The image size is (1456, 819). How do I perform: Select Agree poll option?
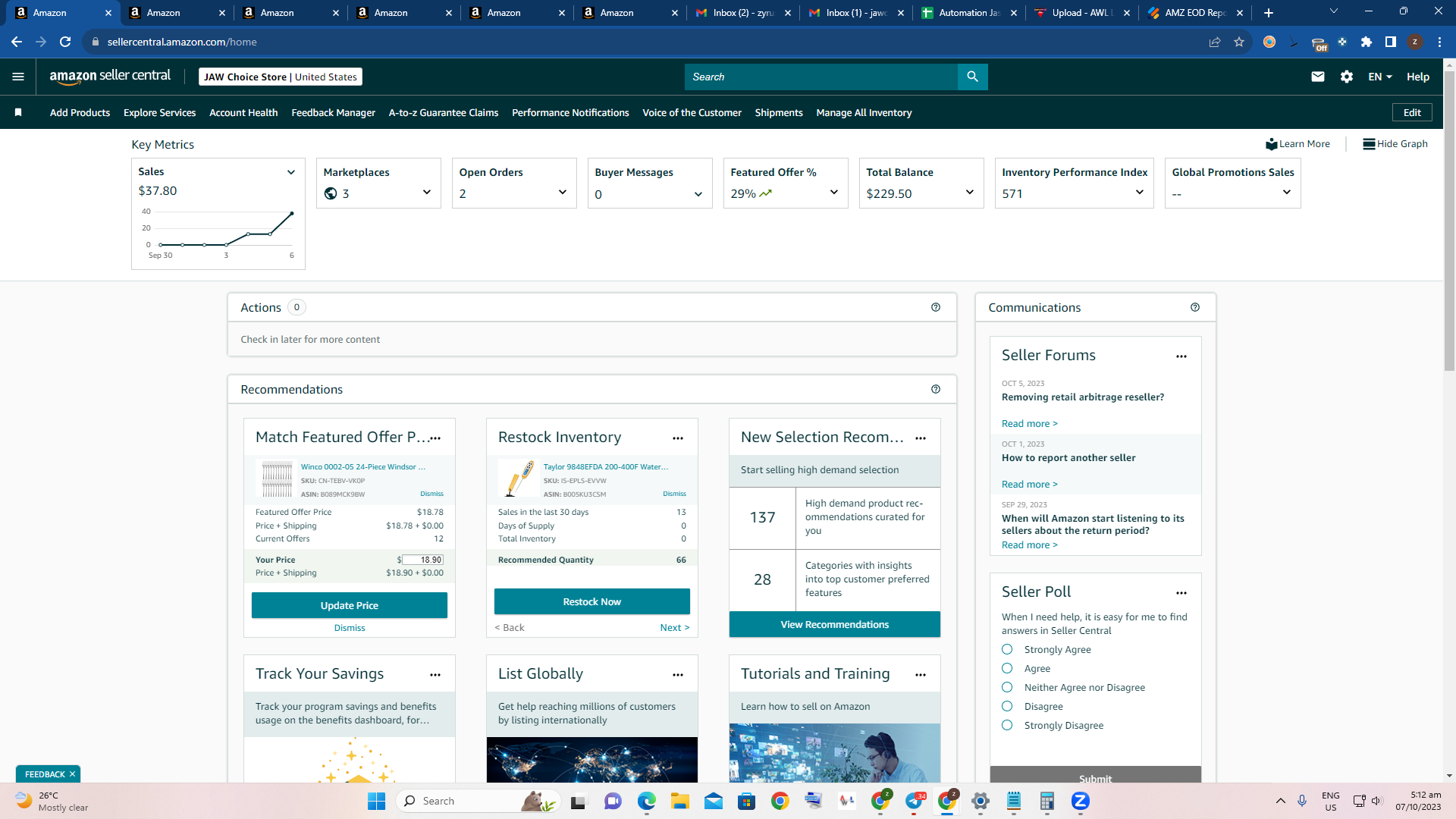tap(1007, 668)
